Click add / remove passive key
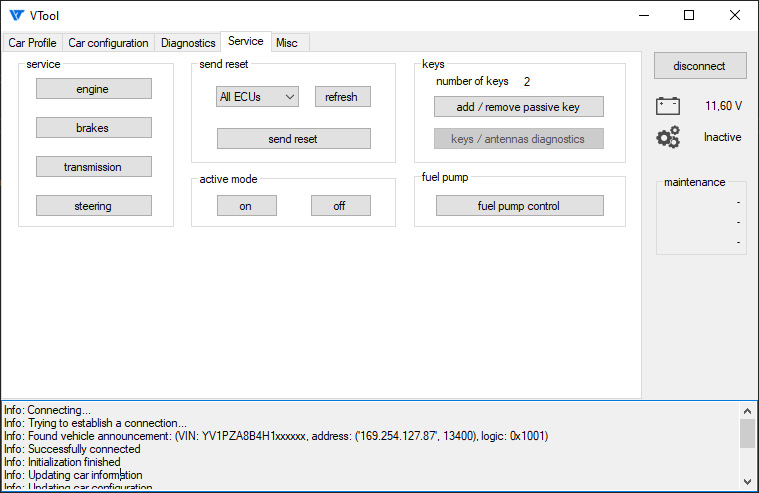The height and width of the screenshot is (493, 759). (519, 107)
